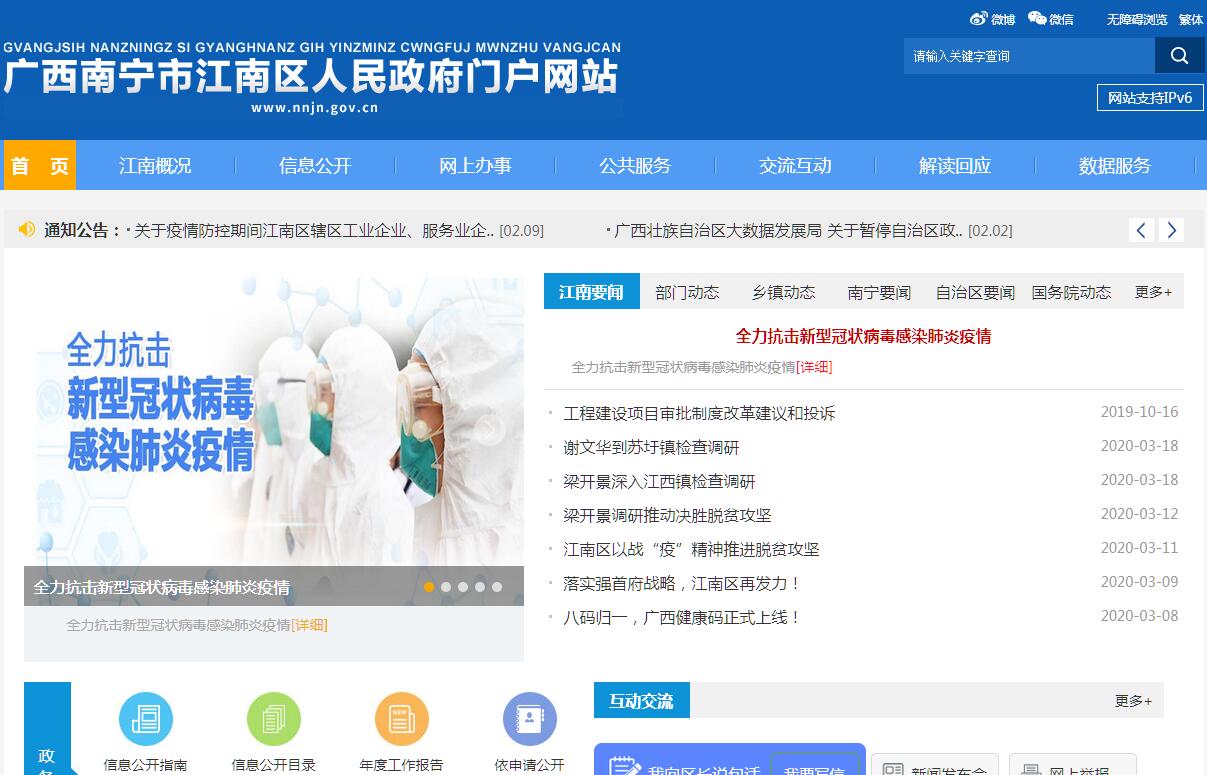Switch to the third carousel dot
1207x775 pixels.
coord(463,587)
